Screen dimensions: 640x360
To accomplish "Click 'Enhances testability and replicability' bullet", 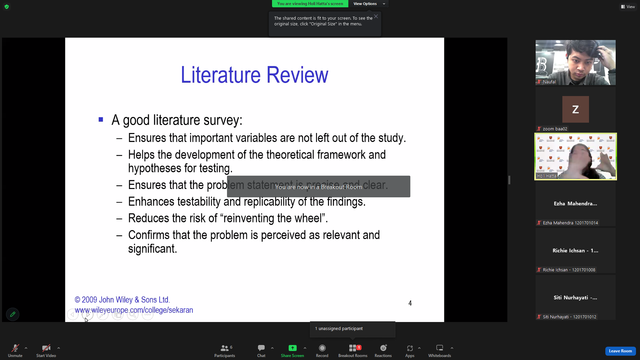I will [x=247, y=202].
